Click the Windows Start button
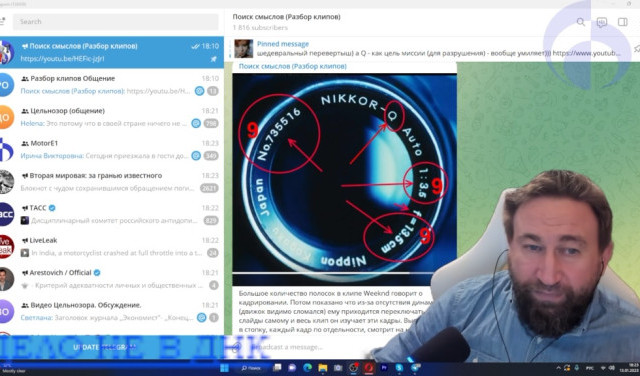640x376 pixels. [224, 368]
